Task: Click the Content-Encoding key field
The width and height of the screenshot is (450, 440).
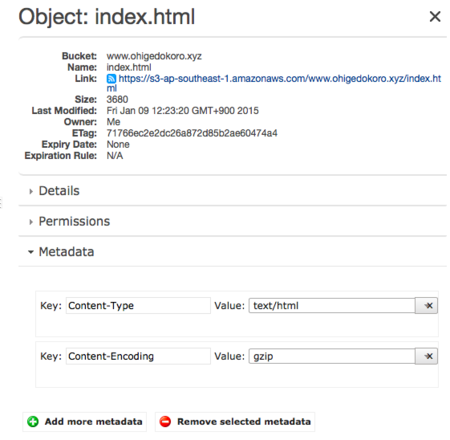Action: coord(138,356)
